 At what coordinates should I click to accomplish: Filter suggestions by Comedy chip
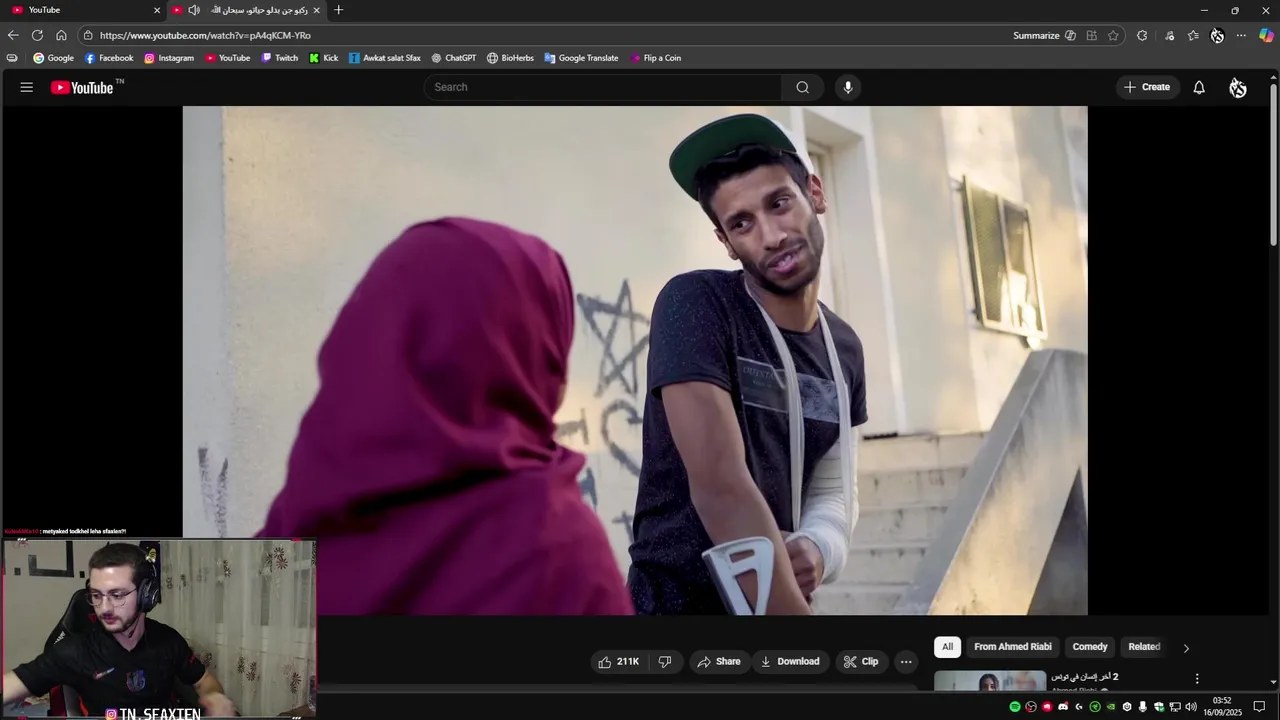pyautogui.click(x=1090, y=647)
